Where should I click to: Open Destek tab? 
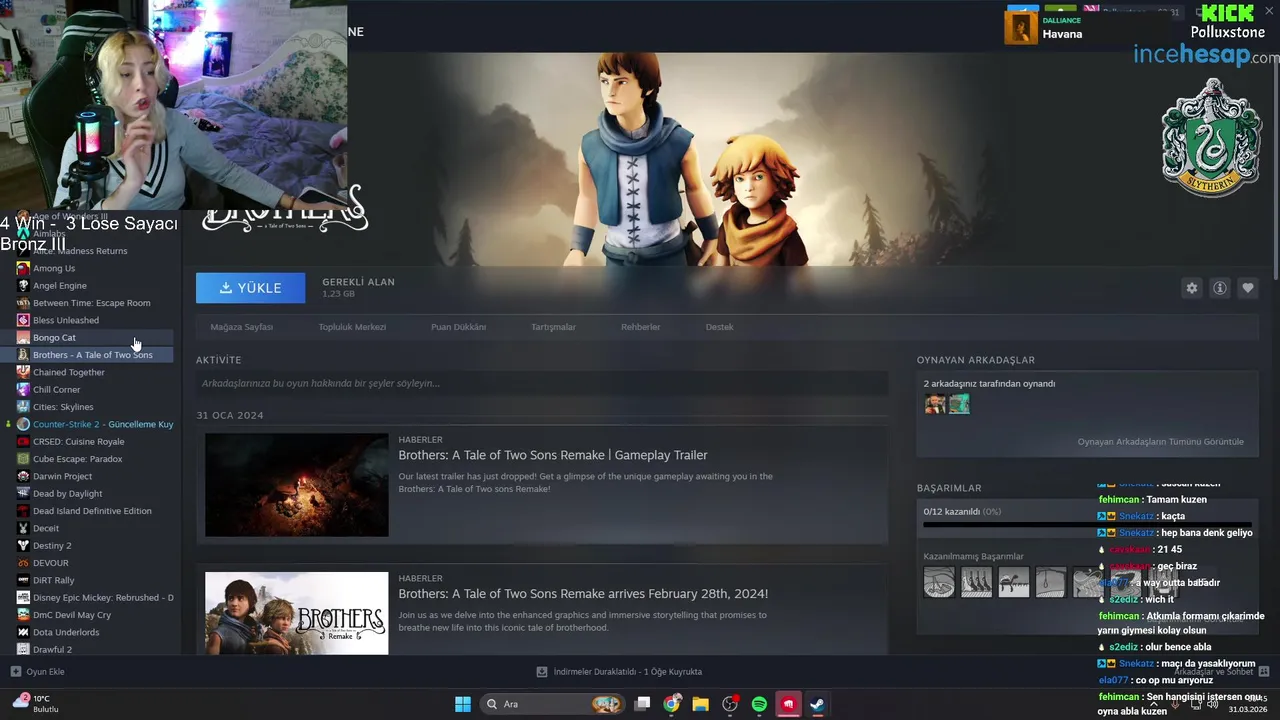(719, 327)
